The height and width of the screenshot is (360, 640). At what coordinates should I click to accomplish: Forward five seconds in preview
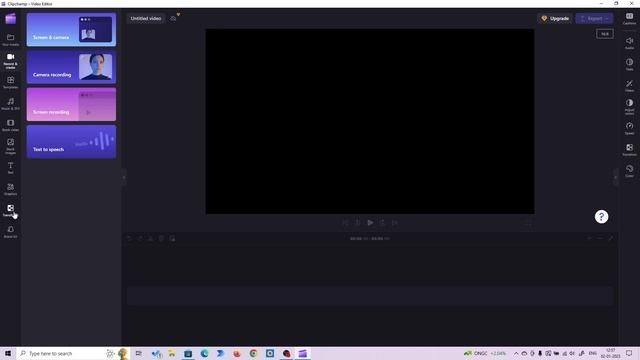coord(382,222)
